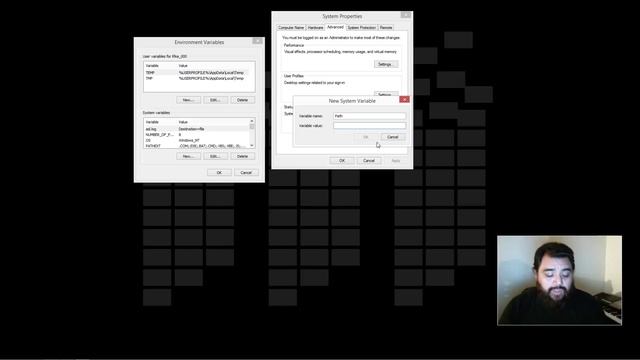Switch to the Remote tab
This screenshot has width=640, height=360.
coord(386,28)
